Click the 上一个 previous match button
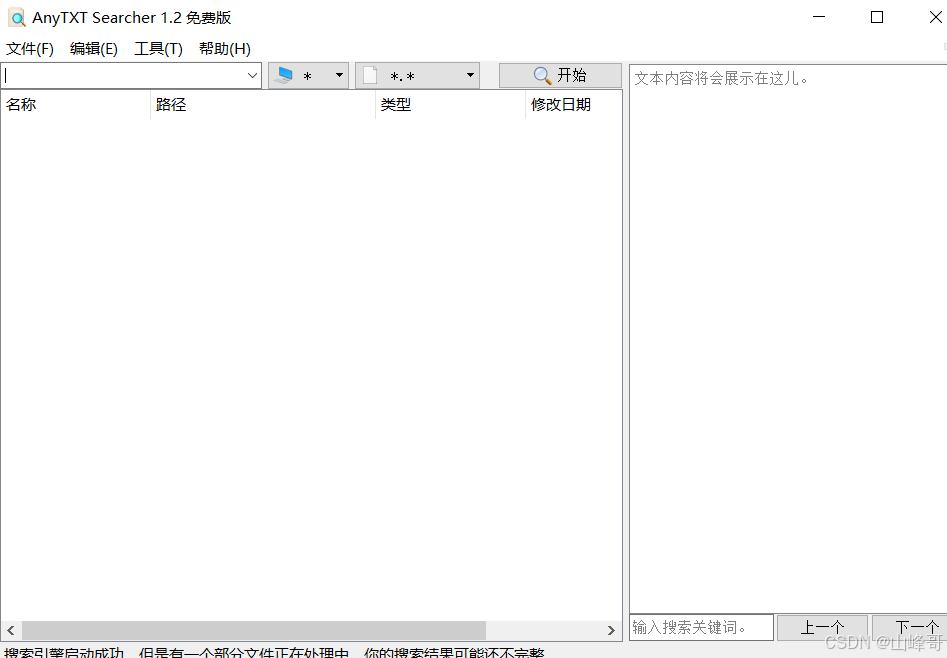Image resolution: width=947 pixels, height=658 pixels. tap(822, 628)
